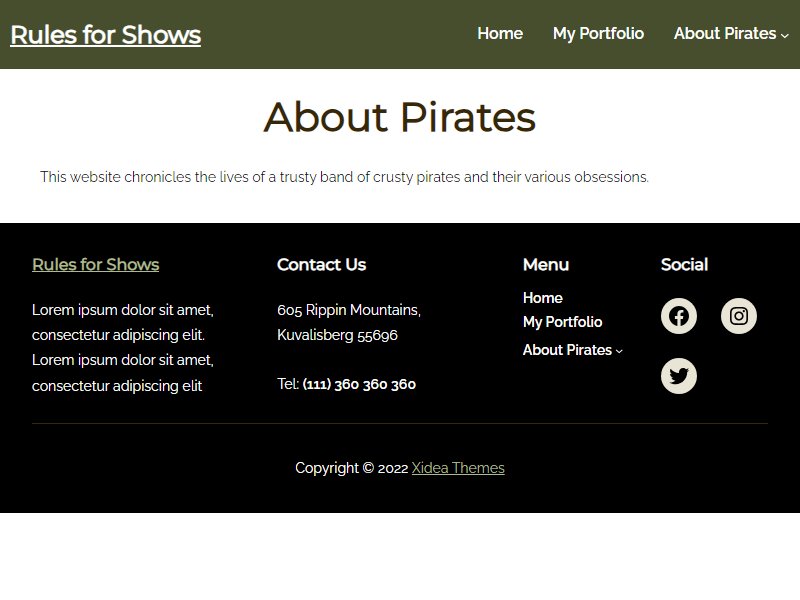This screenshot has width=800, height=600.
Task: Select the About Pirates page heading
Action: (x=399, y=117)
